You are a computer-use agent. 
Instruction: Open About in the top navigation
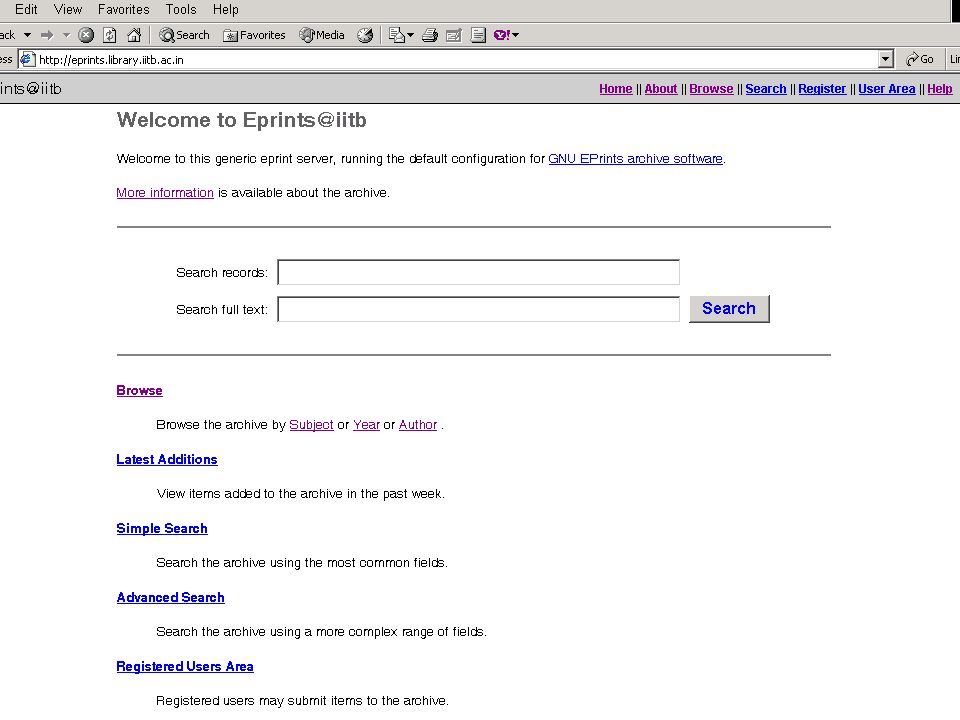(x=661, y=89)
